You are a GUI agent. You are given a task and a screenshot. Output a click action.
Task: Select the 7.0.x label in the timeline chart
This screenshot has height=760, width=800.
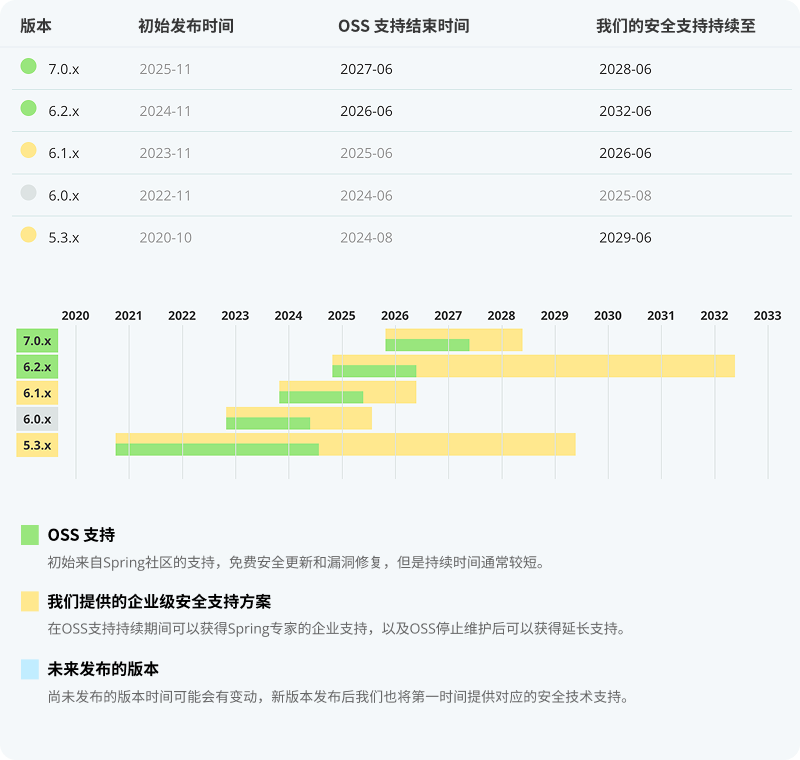(x=37, y=341)
